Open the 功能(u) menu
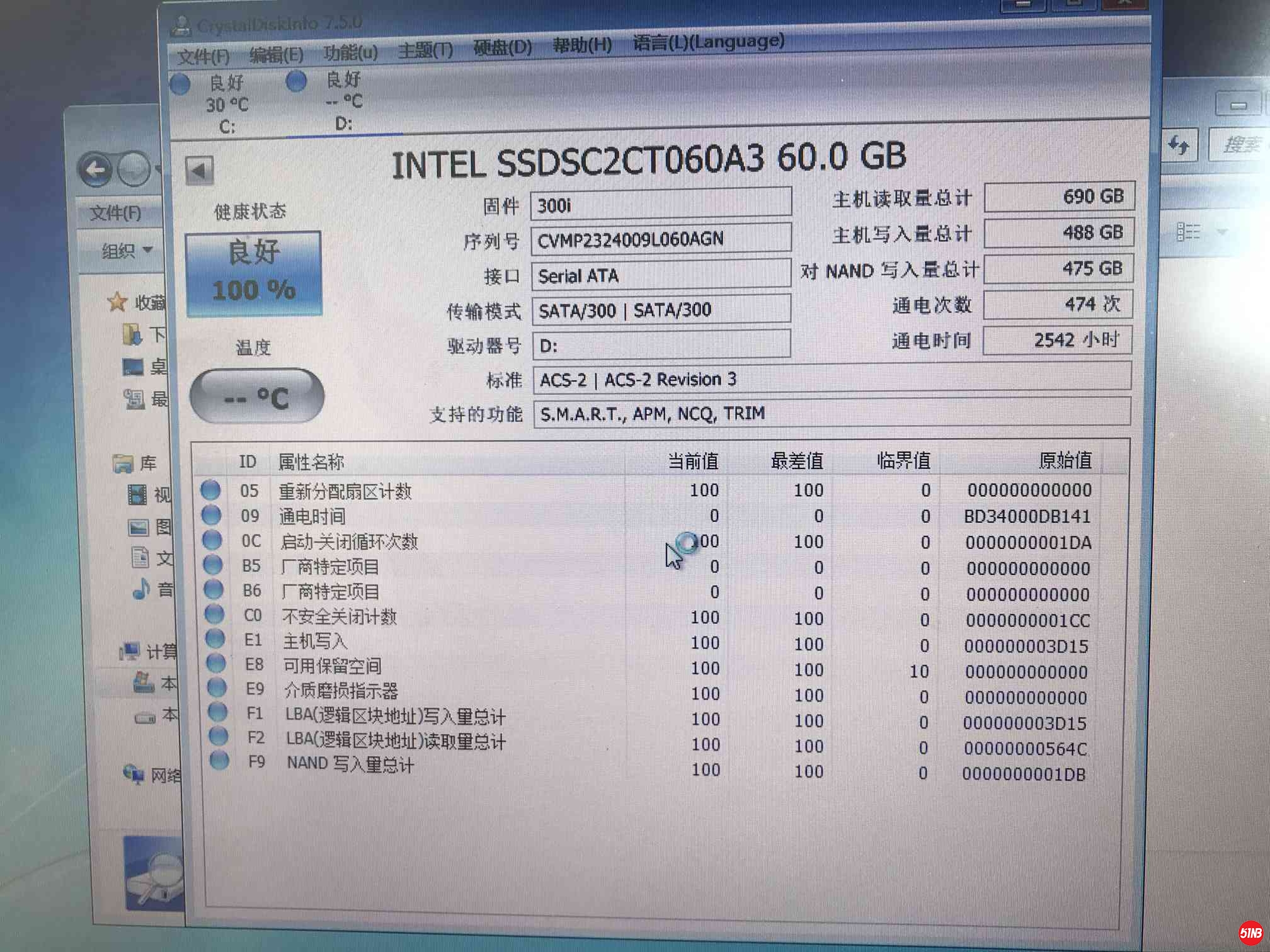The image size is (1270, 952). click(350, 53)
